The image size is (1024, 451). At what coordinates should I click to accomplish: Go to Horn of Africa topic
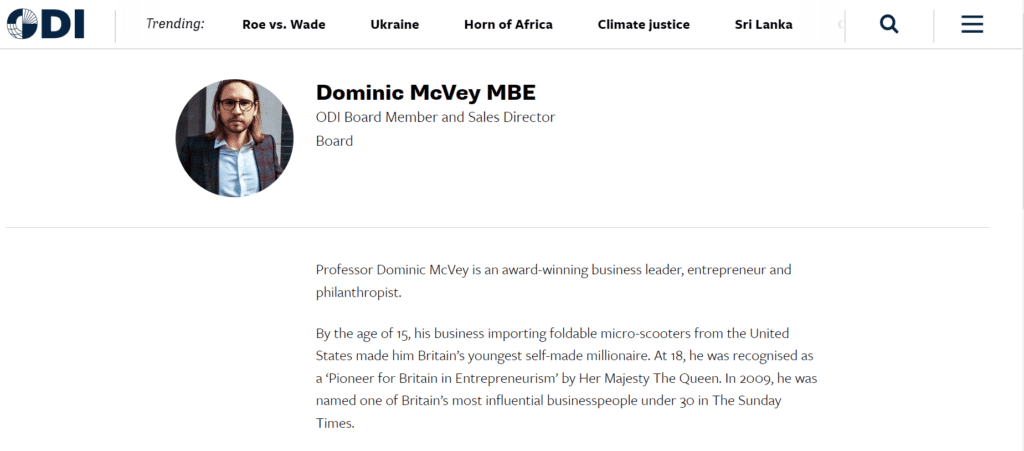(x=508, y=25)
